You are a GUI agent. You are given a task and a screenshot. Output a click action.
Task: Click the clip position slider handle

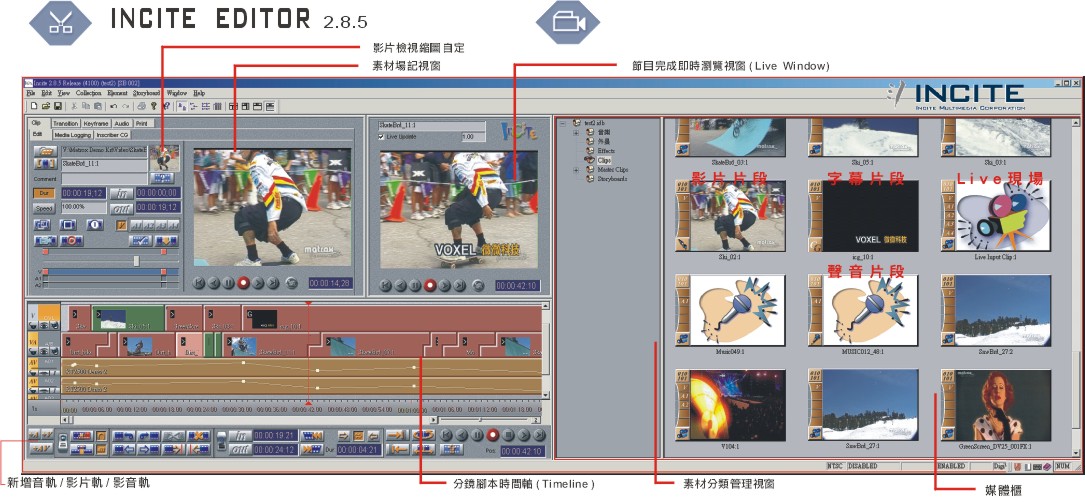tap(136, 261)
